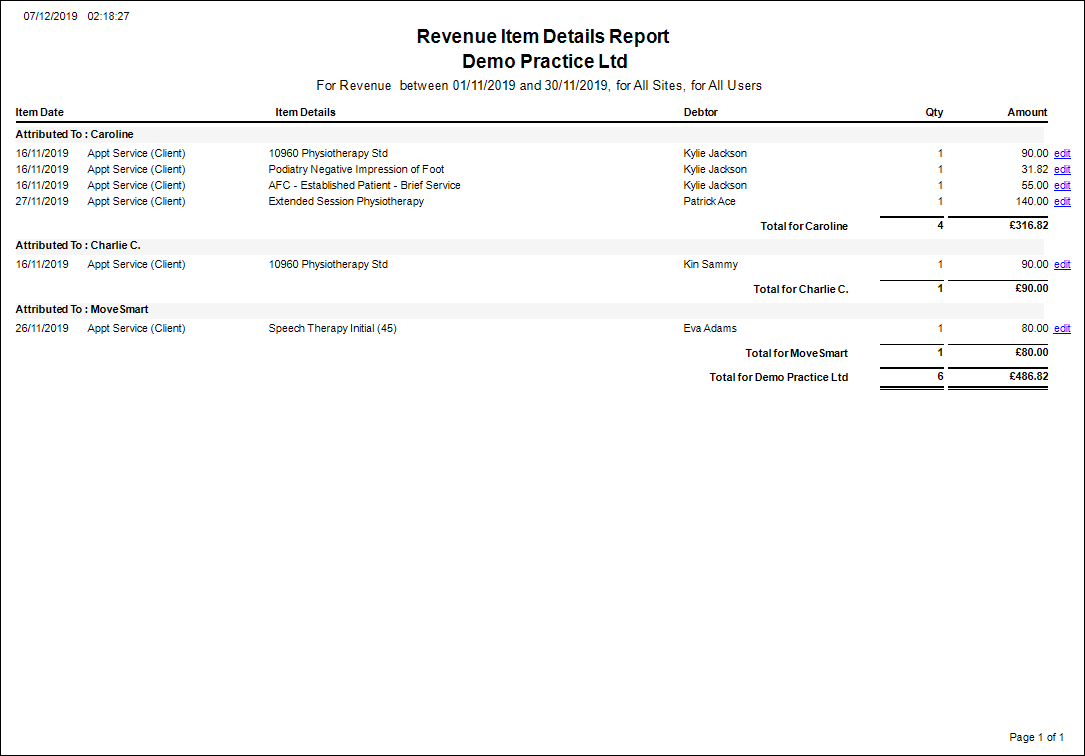Select 'Total for Charlie C.' label
Screen dimensions: 1085x756
click(801, 289)
